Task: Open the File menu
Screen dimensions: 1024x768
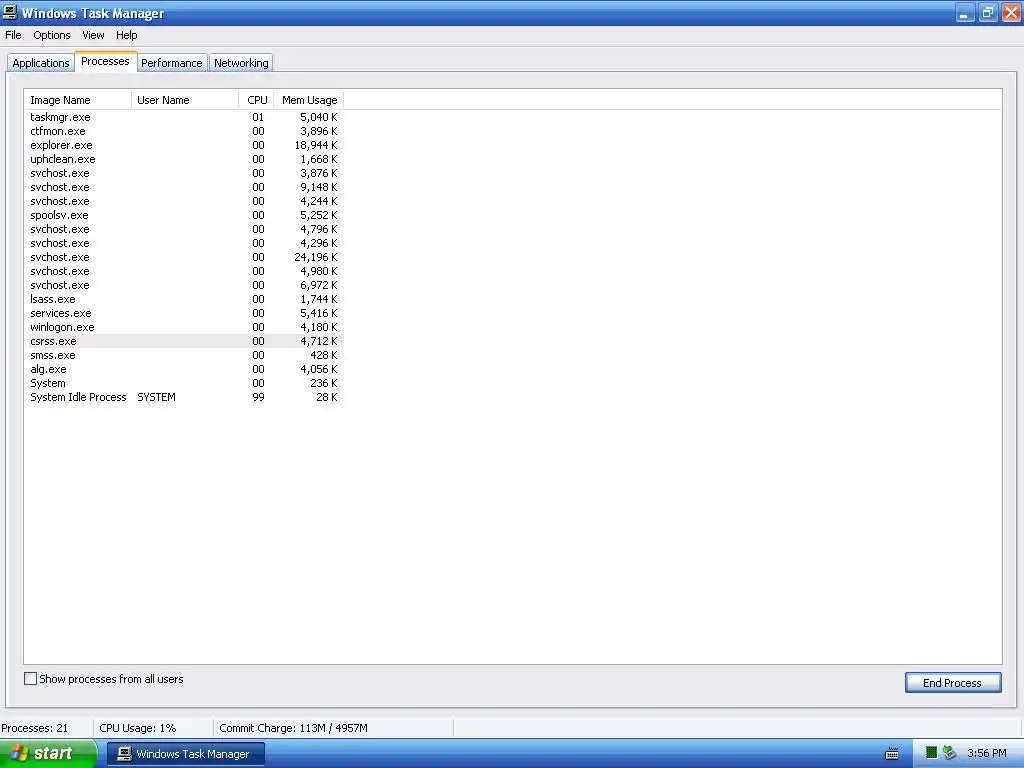Action: (13, 35)
